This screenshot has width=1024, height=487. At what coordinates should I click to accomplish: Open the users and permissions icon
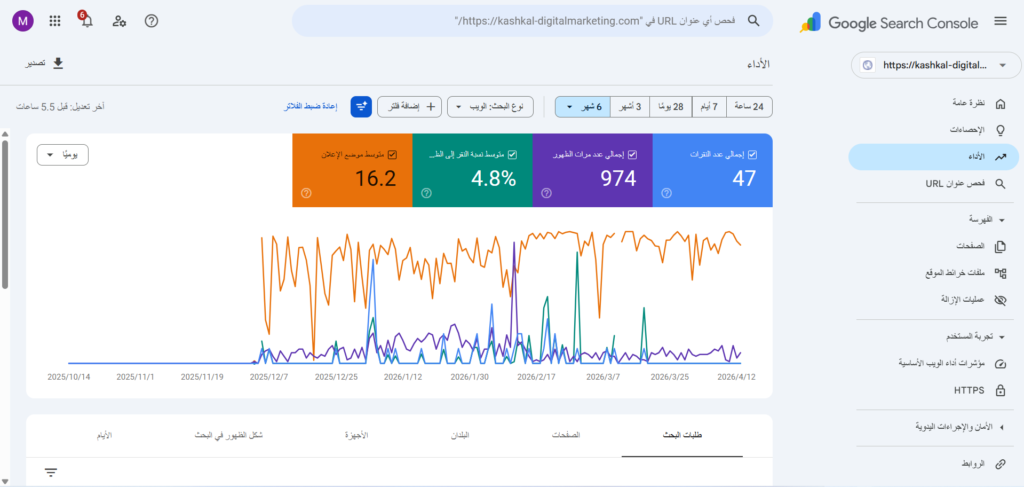[119, 21]
